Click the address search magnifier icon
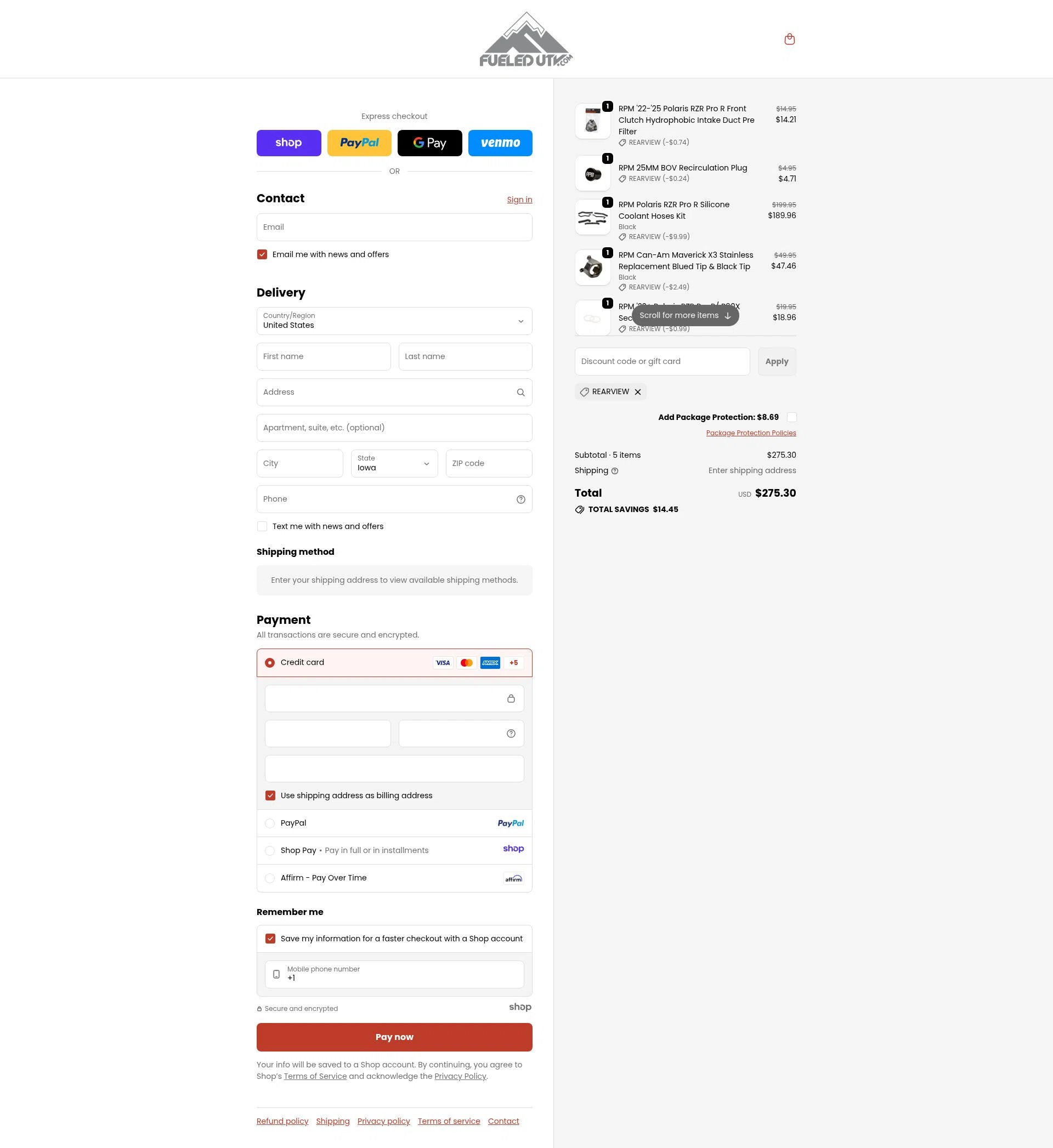The height and width of the screenshot is (1148, 1053). click(520, 393)
